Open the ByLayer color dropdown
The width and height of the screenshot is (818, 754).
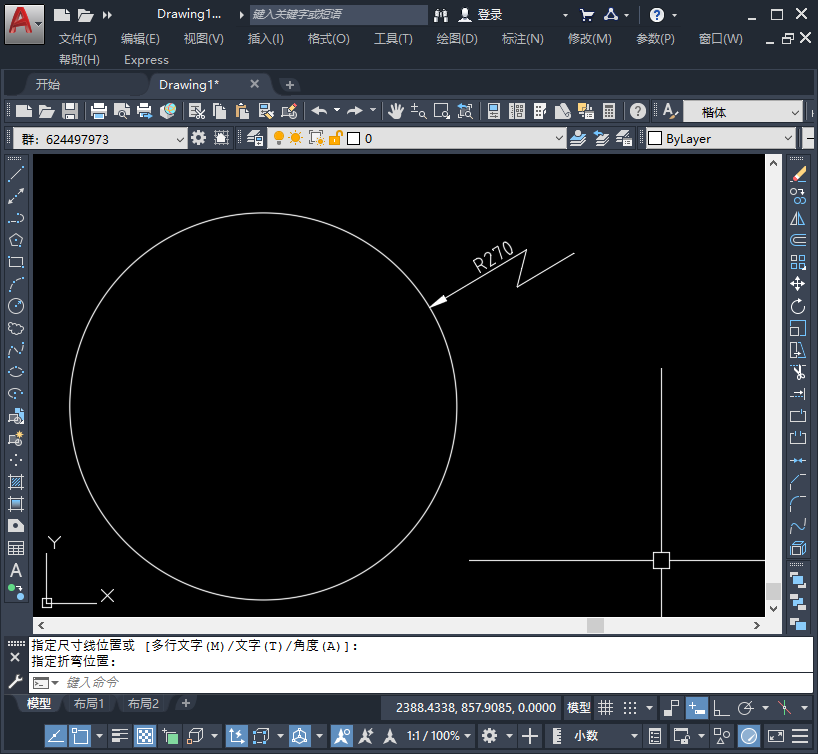[x=721, y=138]
